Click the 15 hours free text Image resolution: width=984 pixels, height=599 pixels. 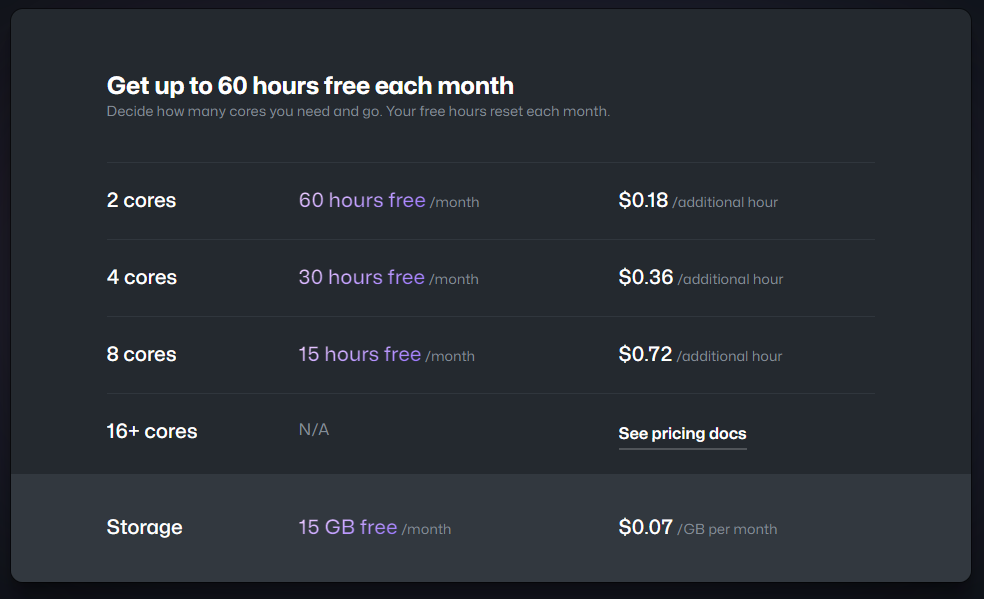pos(359,354)
